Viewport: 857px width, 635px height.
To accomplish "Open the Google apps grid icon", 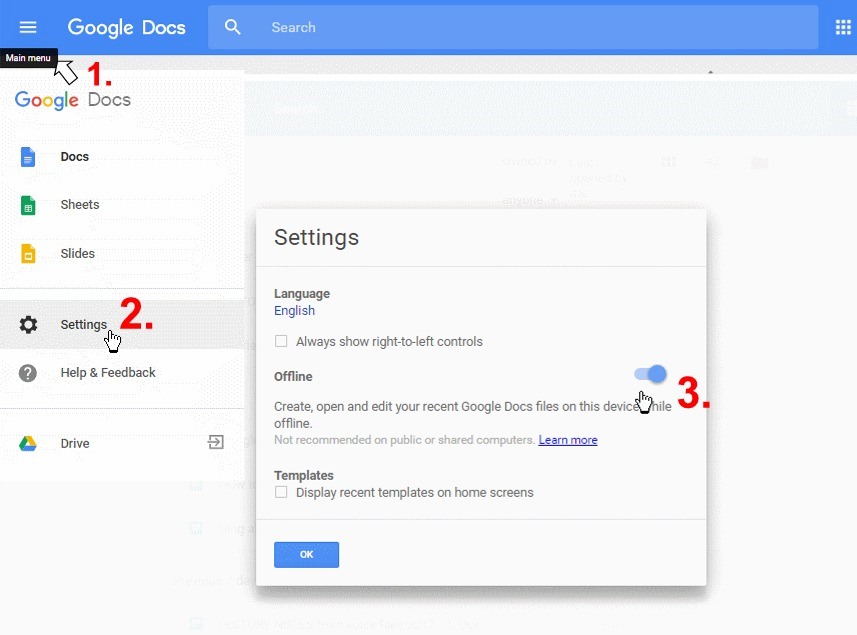I will [x=843, y=27].
